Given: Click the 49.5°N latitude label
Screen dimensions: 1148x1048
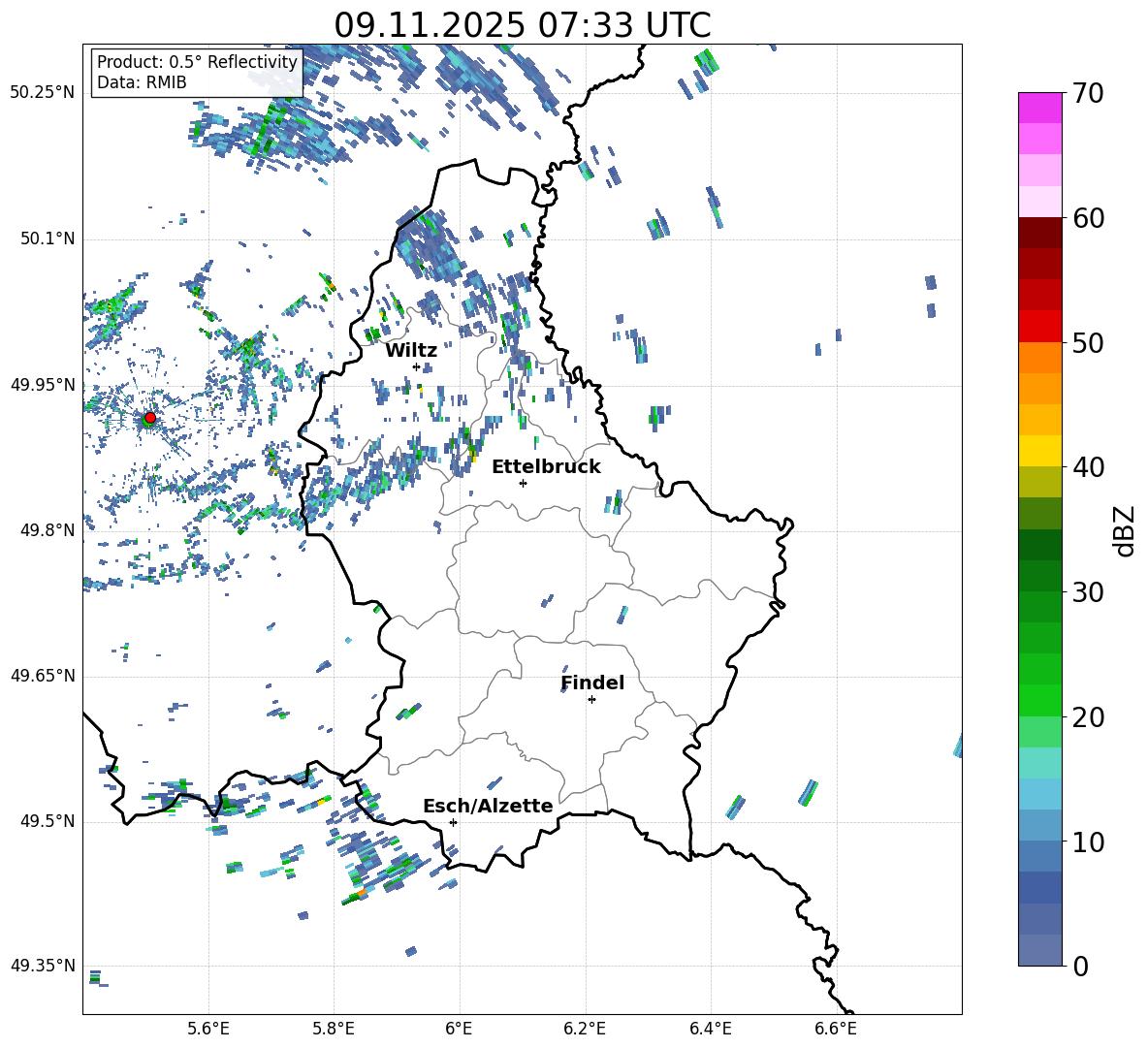Looking at the screenshot, I should [48, 821].
